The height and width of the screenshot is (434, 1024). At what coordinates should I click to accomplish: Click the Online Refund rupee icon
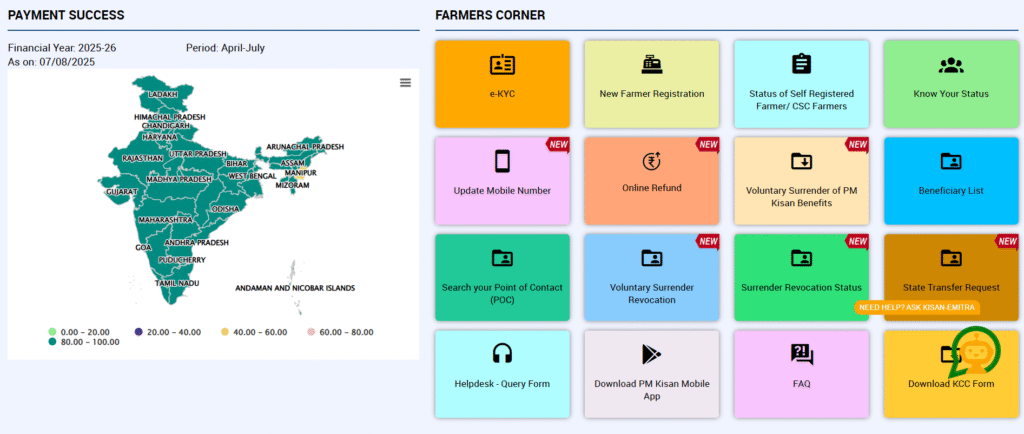tap(651, 162)
